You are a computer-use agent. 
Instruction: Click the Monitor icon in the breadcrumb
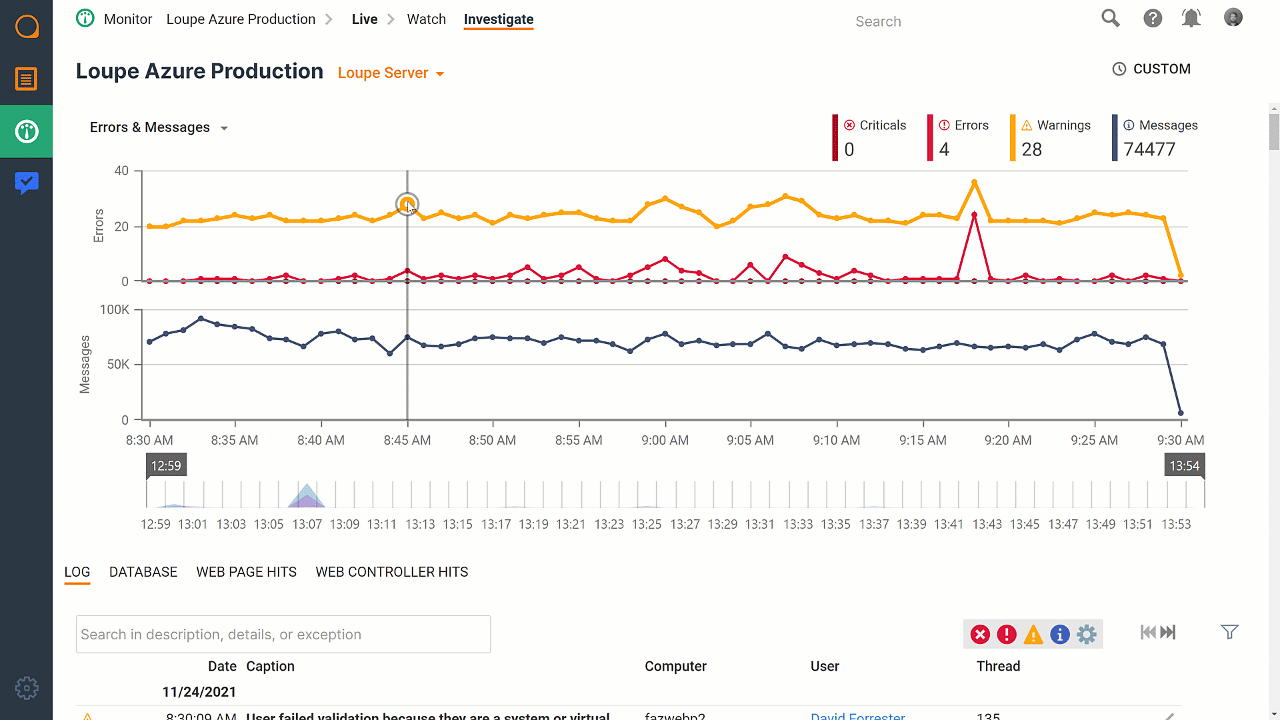click(85, 18)
